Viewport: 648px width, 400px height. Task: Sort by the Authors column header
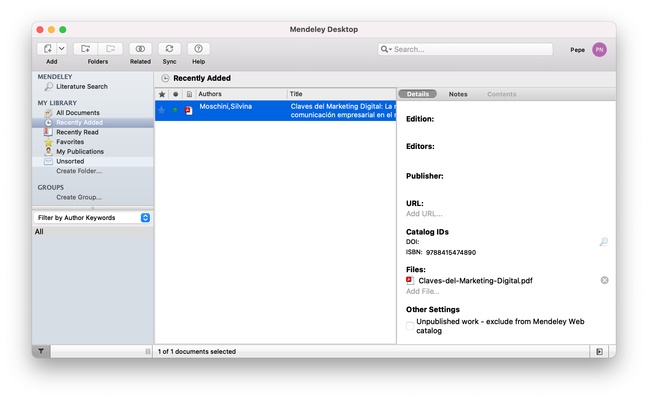(x=241, y=94)
